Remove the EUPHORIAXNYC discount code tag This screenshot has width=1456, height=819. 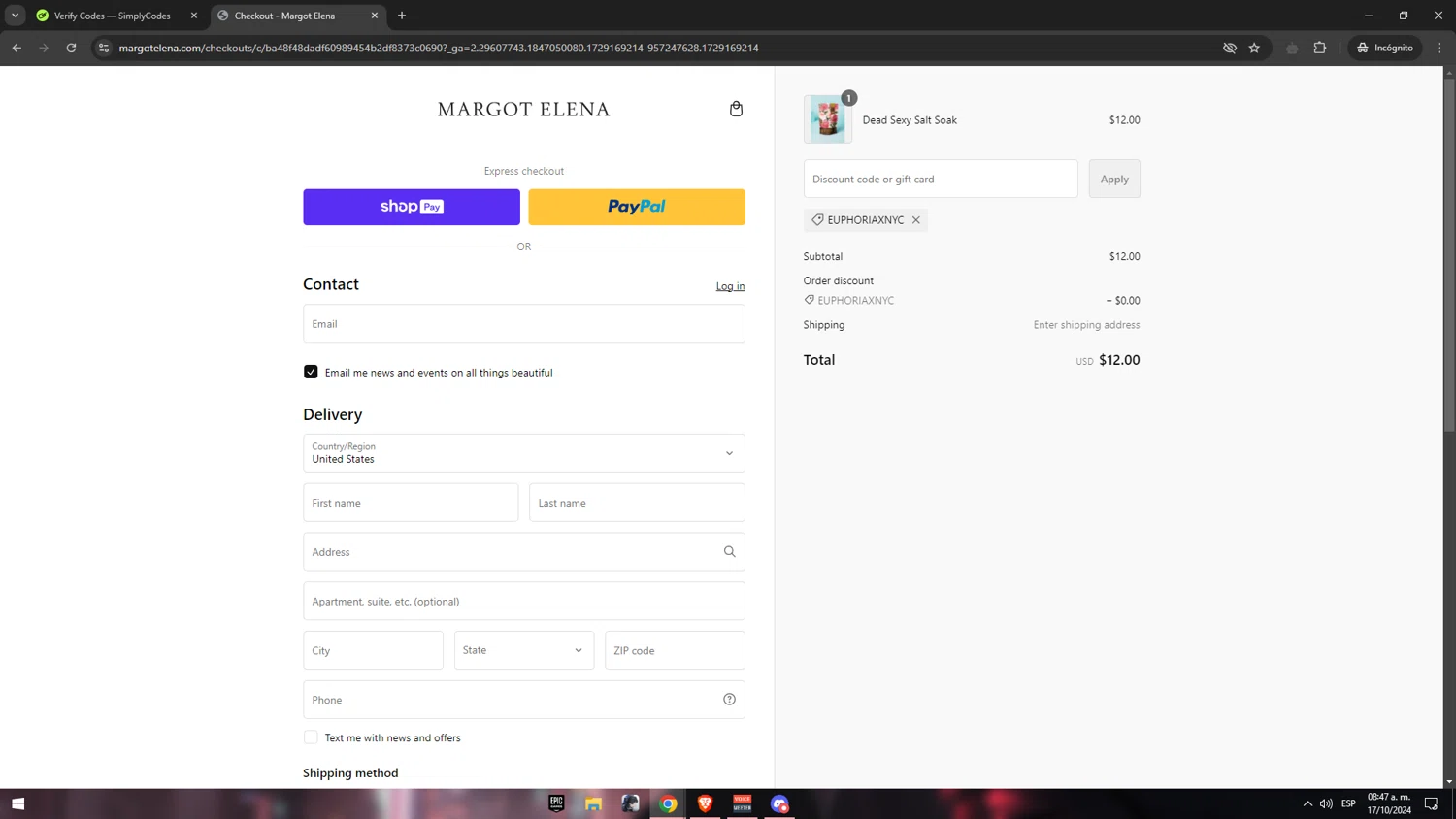pos(915,220)
